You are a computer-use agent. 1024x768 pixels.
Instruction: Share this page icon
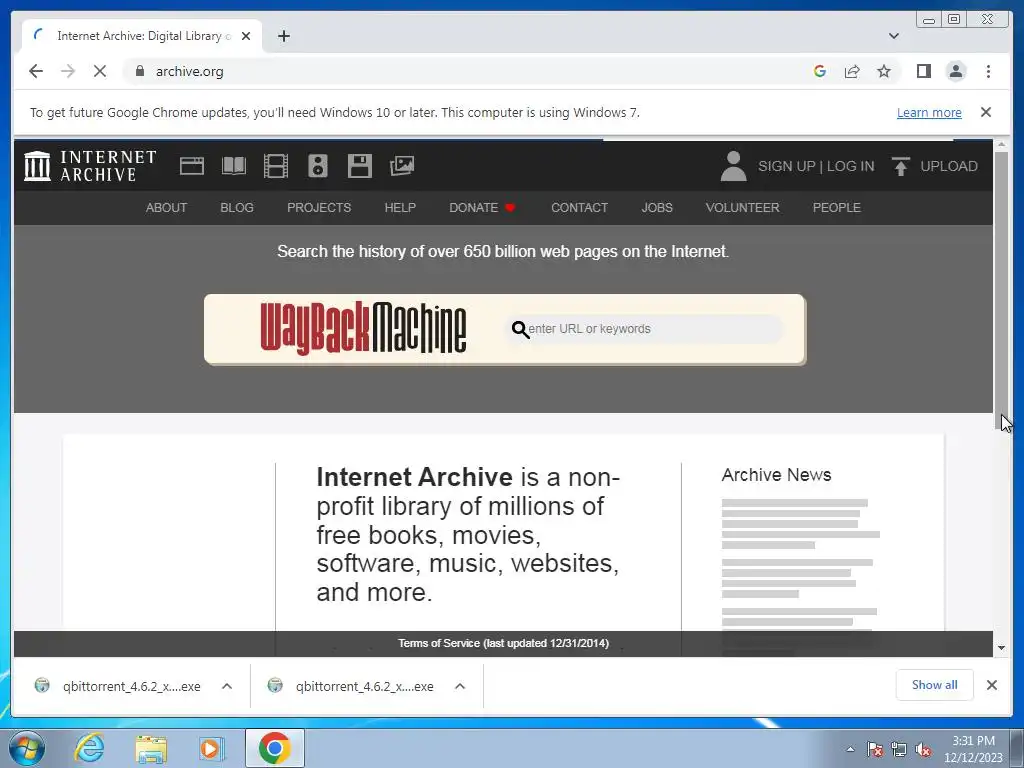(852, 71)
